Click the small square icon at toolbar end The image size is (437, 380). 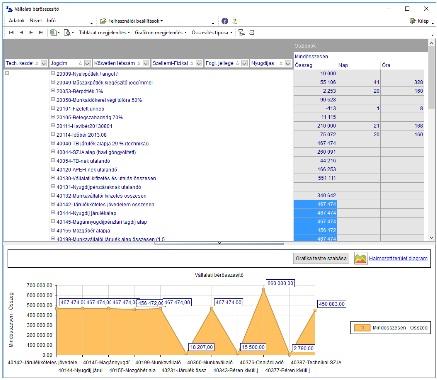252,33
